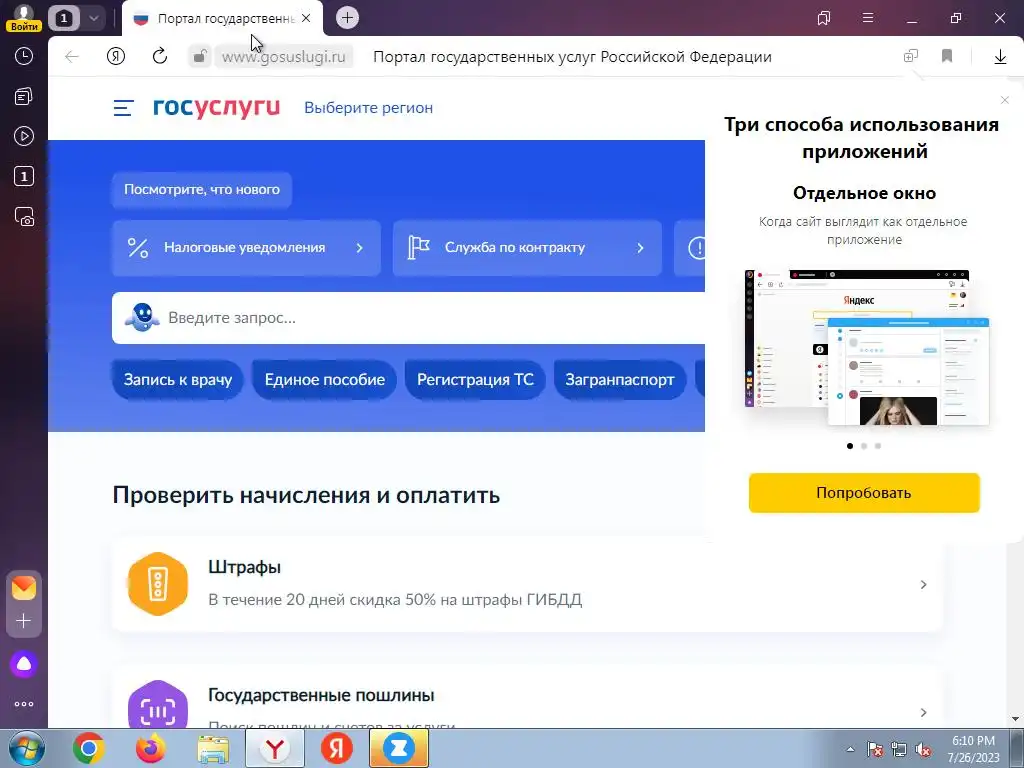The width and height of the screenshot is (1024, 768).
Task: Click the 6:10 PM taskbar clock
Action: click(x=973, y=749)
